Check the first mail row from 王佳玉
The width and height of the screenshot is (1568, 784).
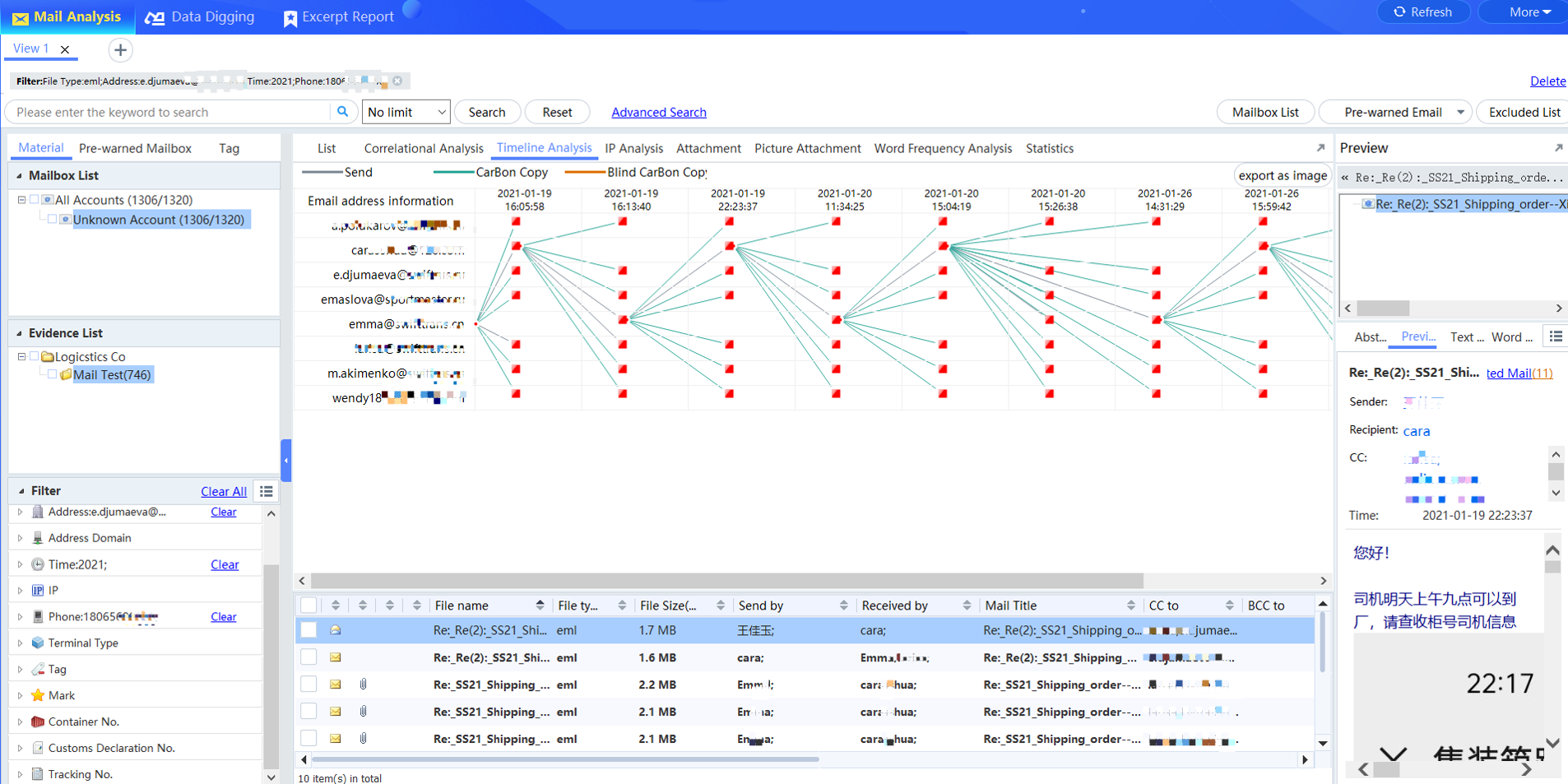[308, 630]
